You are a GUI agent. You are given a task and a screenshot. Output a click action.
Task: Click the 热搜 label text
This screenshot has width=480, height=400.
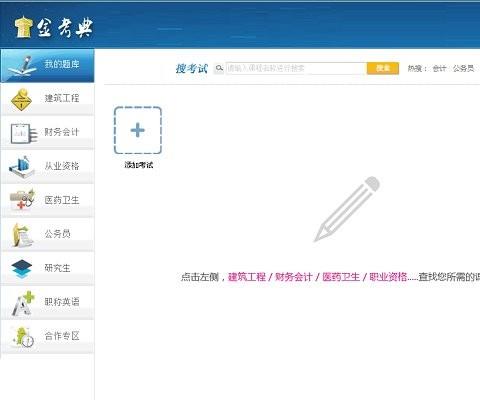[x=416, y=68]
